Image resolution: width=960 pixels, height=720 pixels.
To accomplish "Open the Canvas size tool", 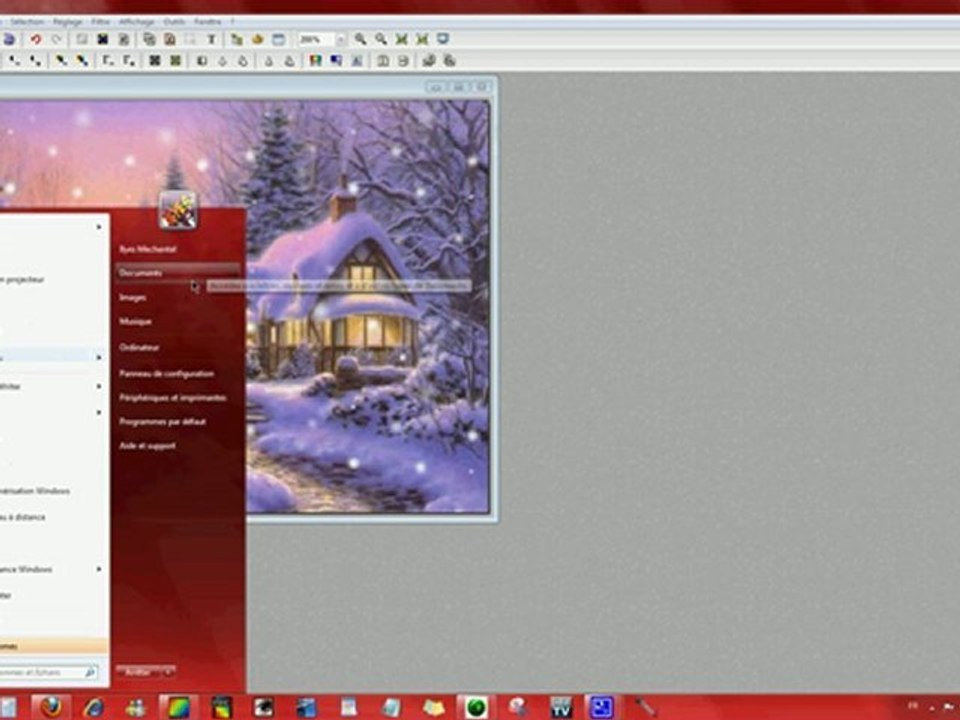I will pos(170,39).
